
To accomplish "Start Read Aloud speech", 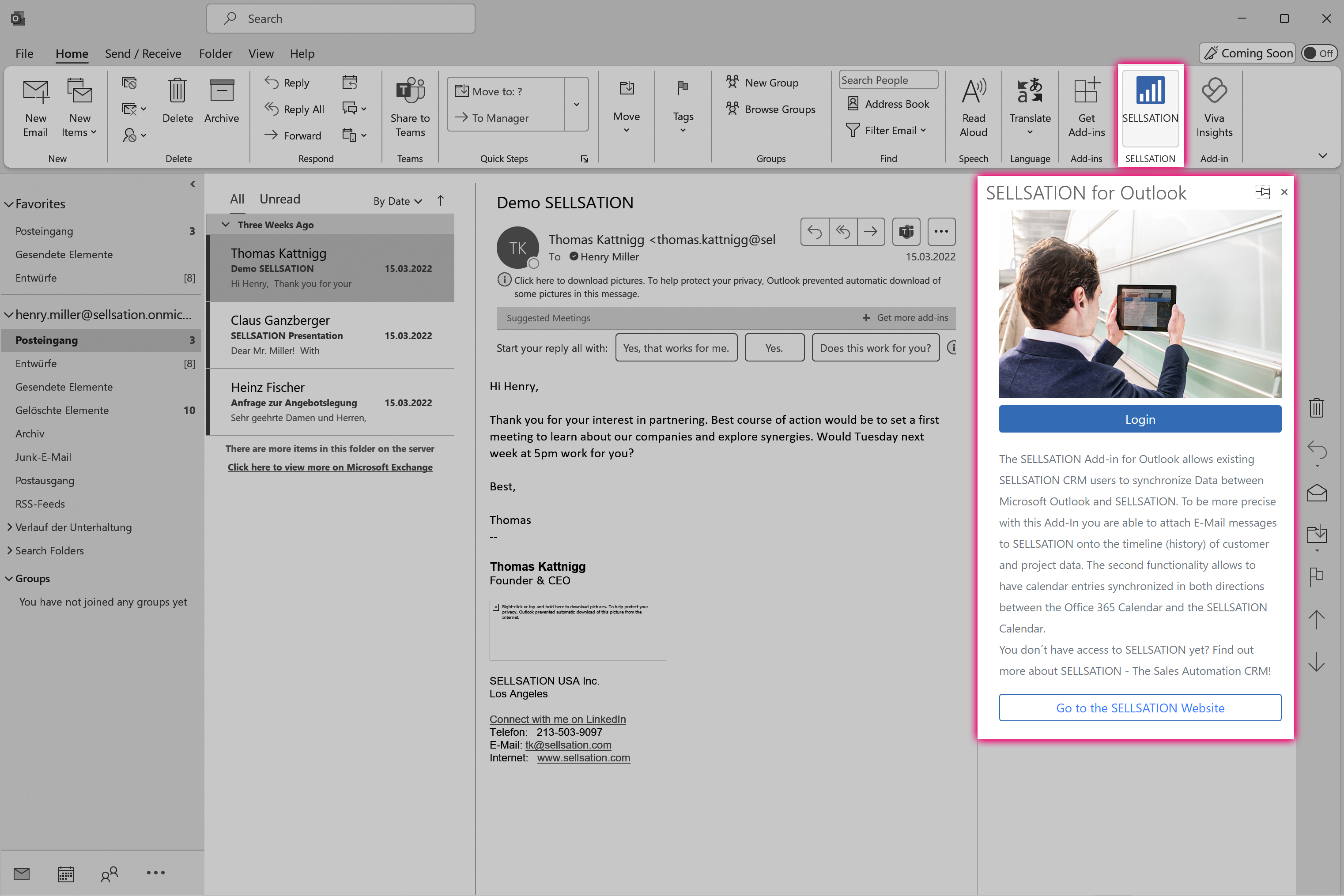I will click(974, 107).
